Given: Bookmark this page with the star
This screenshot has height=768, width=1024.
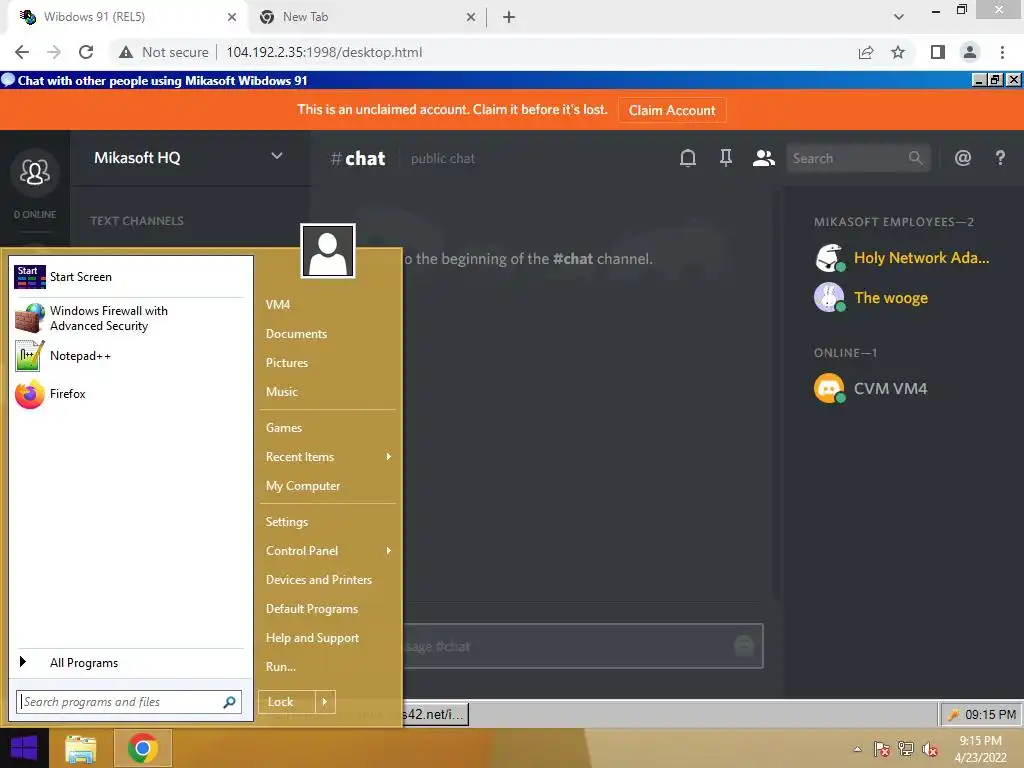Looking at the screenshot, I should (x=898, y=52).
